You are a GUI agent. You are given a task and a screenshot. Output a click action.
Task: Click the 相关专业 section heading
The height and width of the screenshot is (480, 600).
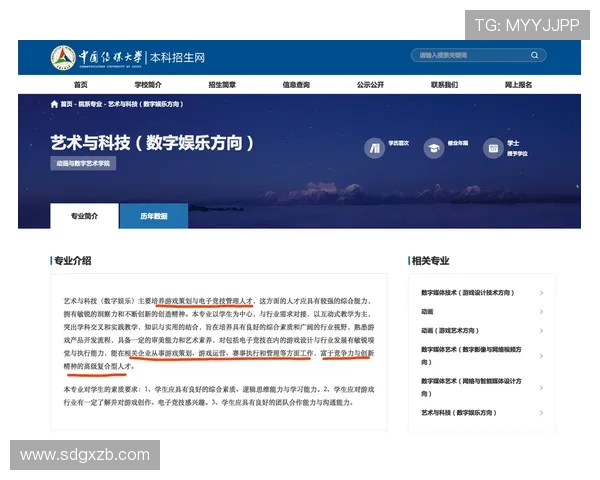coord(430,261)
